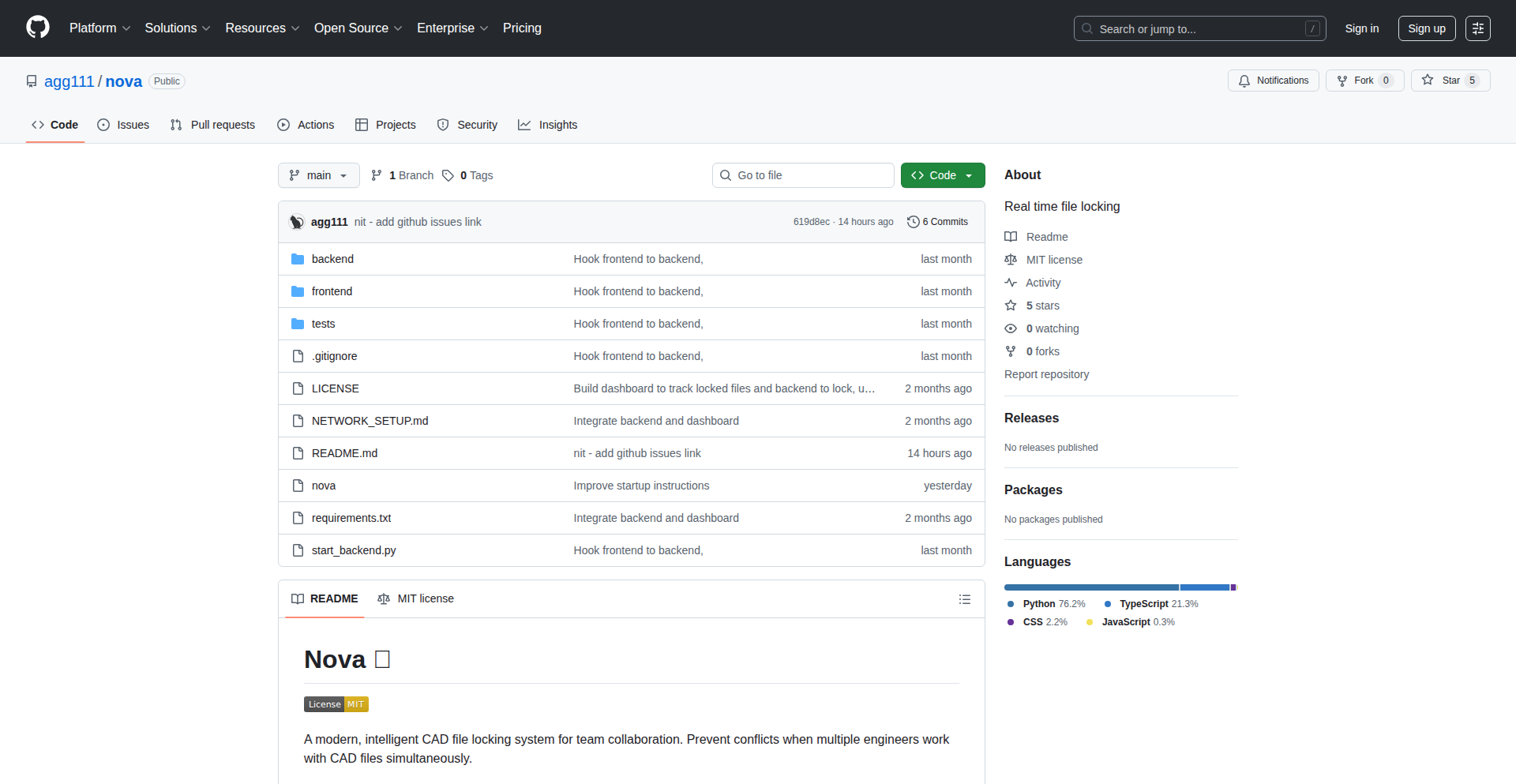
Task: Open the green Code dropdown
Action: [x=942, y=175]
